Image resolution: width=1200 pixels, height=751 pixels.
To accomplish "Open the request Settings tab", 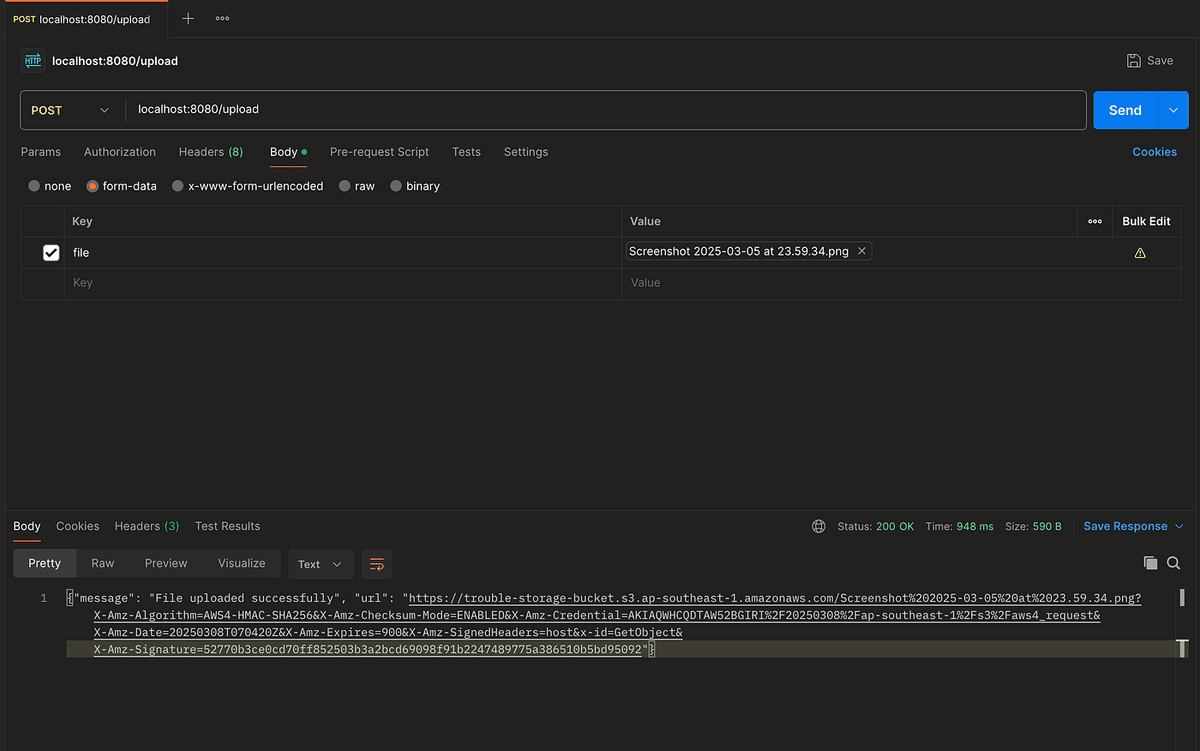I will click(x=526, y=152).
